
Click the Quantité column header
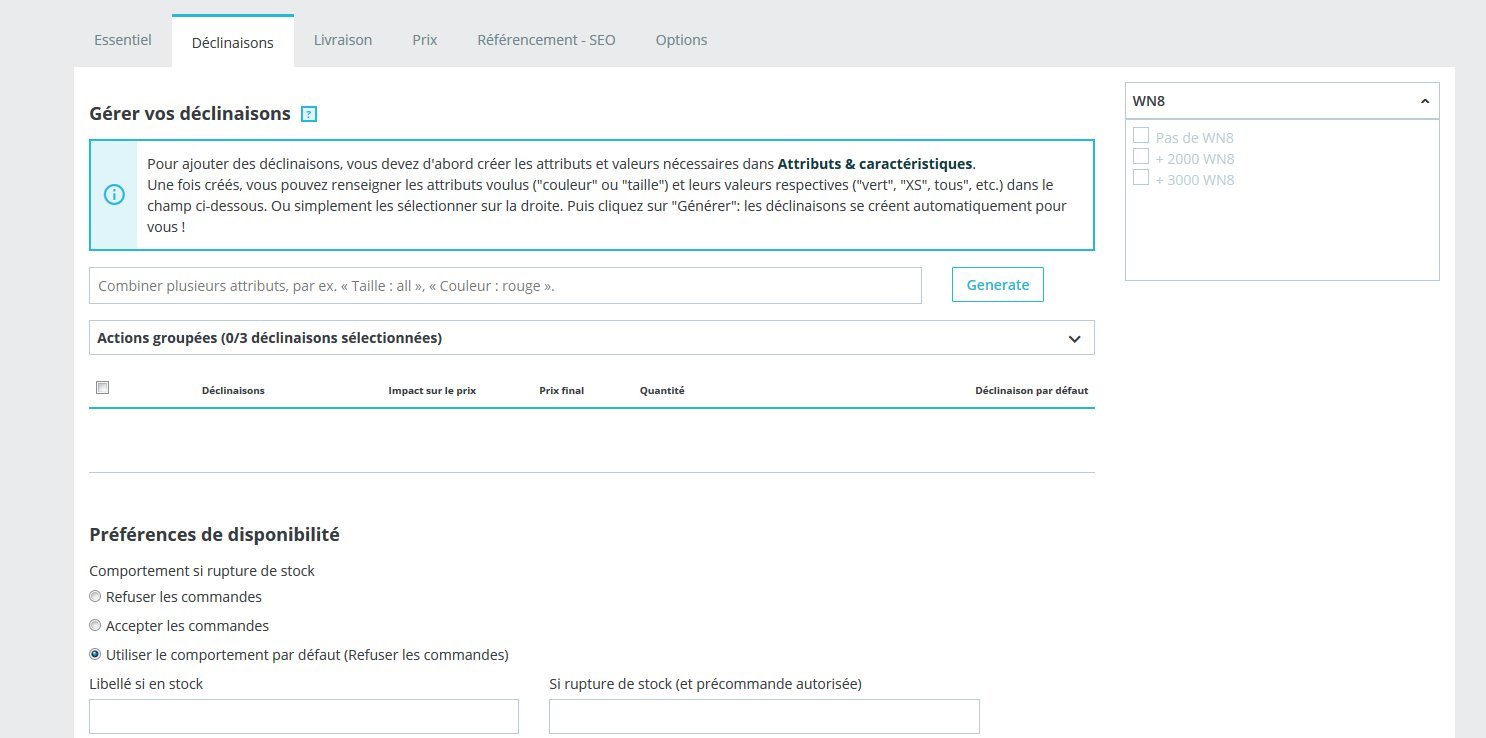pyautogui.click(x=662, y=391)
